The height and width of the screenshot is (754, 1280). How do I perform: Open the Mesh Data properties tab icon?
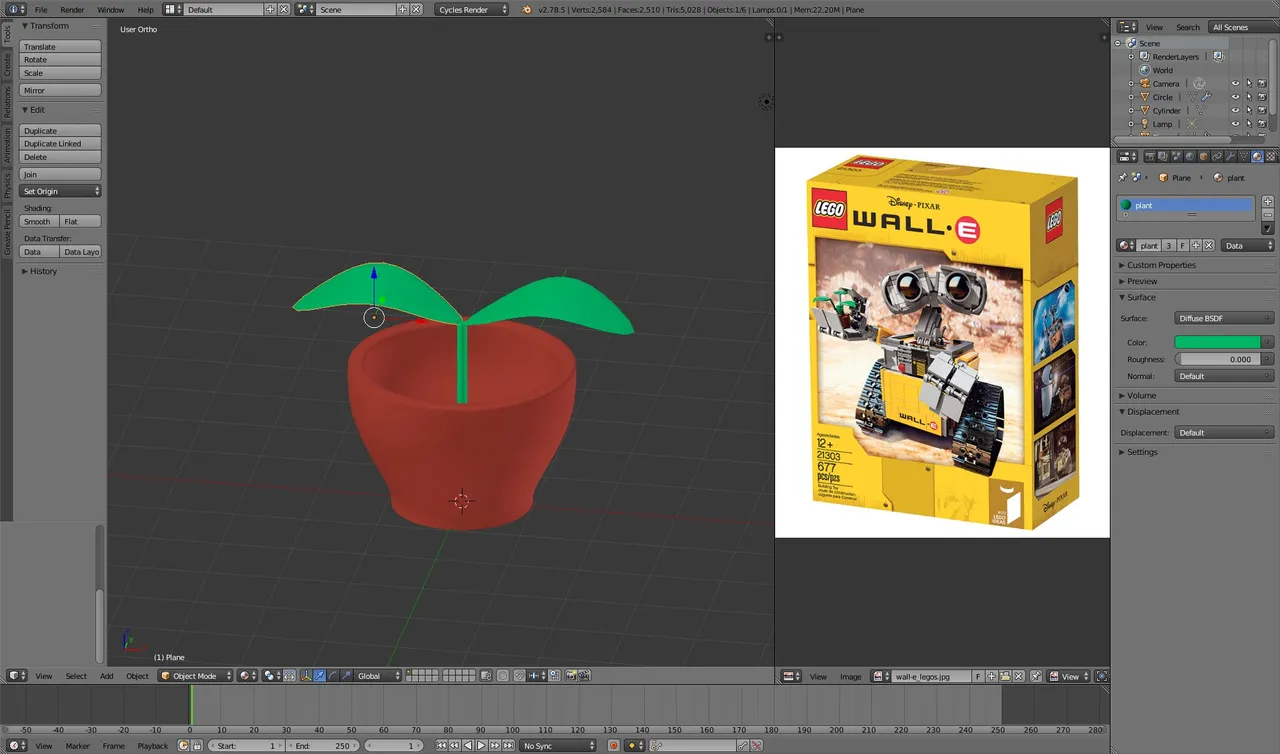pos(1243,156)
